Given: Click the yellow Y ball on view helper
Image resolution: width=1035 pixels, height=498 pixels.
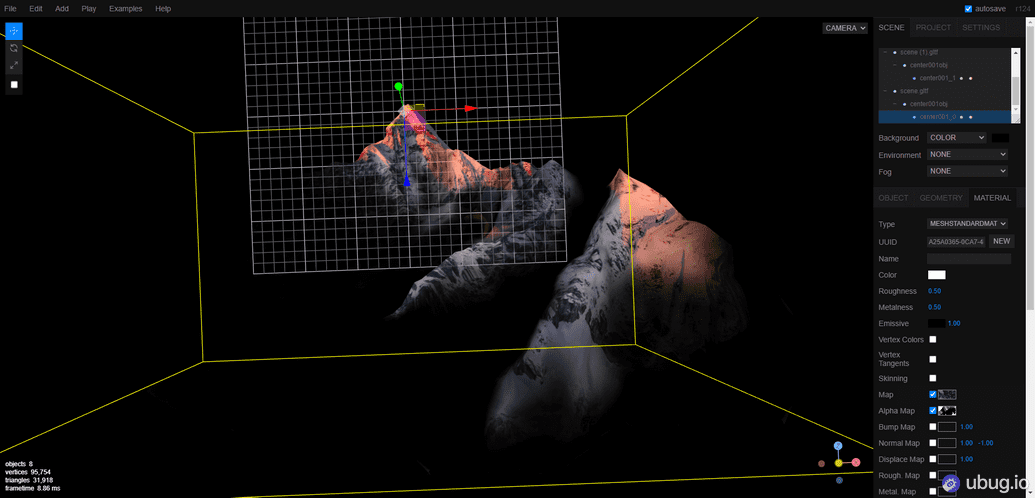Looking at the screenshot, I should pyautogui.click(x=838, y=463).
